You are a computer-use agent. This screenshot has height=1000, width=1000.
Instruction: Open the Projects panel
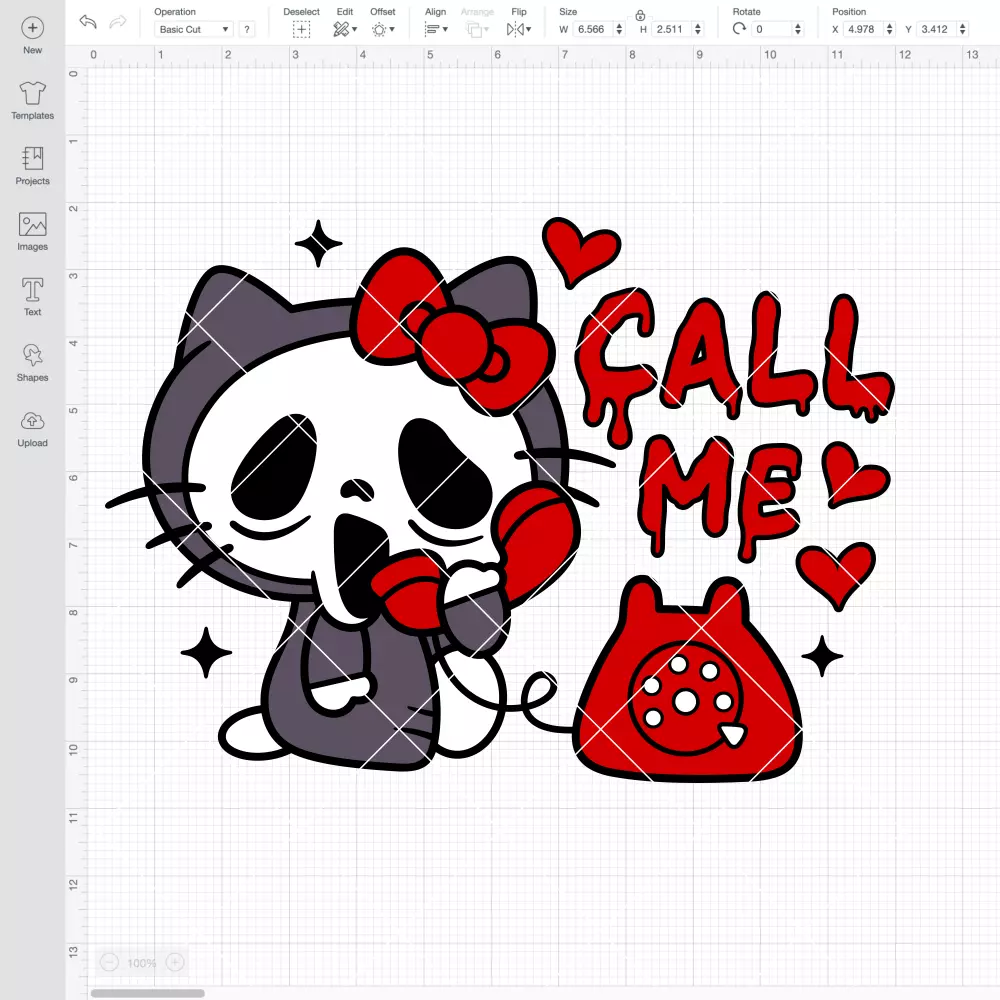pyautogui.click(x=33, y=166)
